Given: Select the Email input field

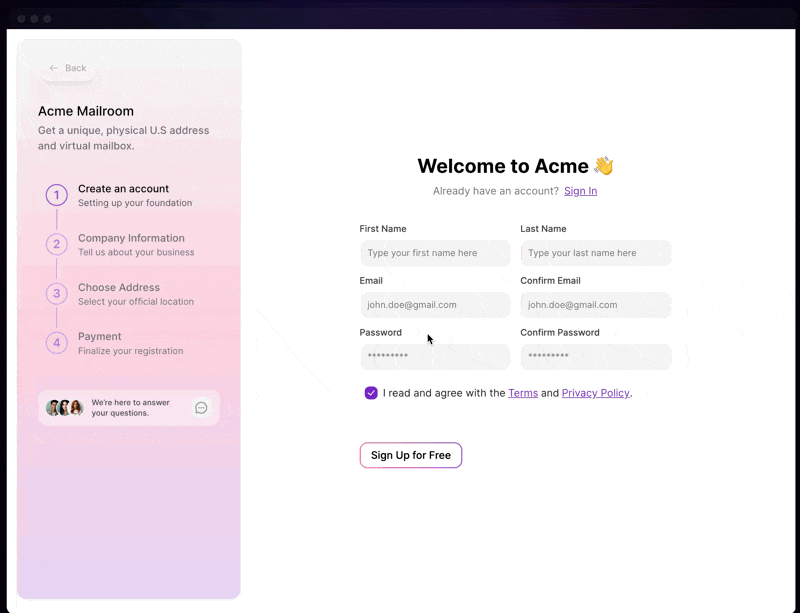Looking at the screenshot, I should (435, 305).
